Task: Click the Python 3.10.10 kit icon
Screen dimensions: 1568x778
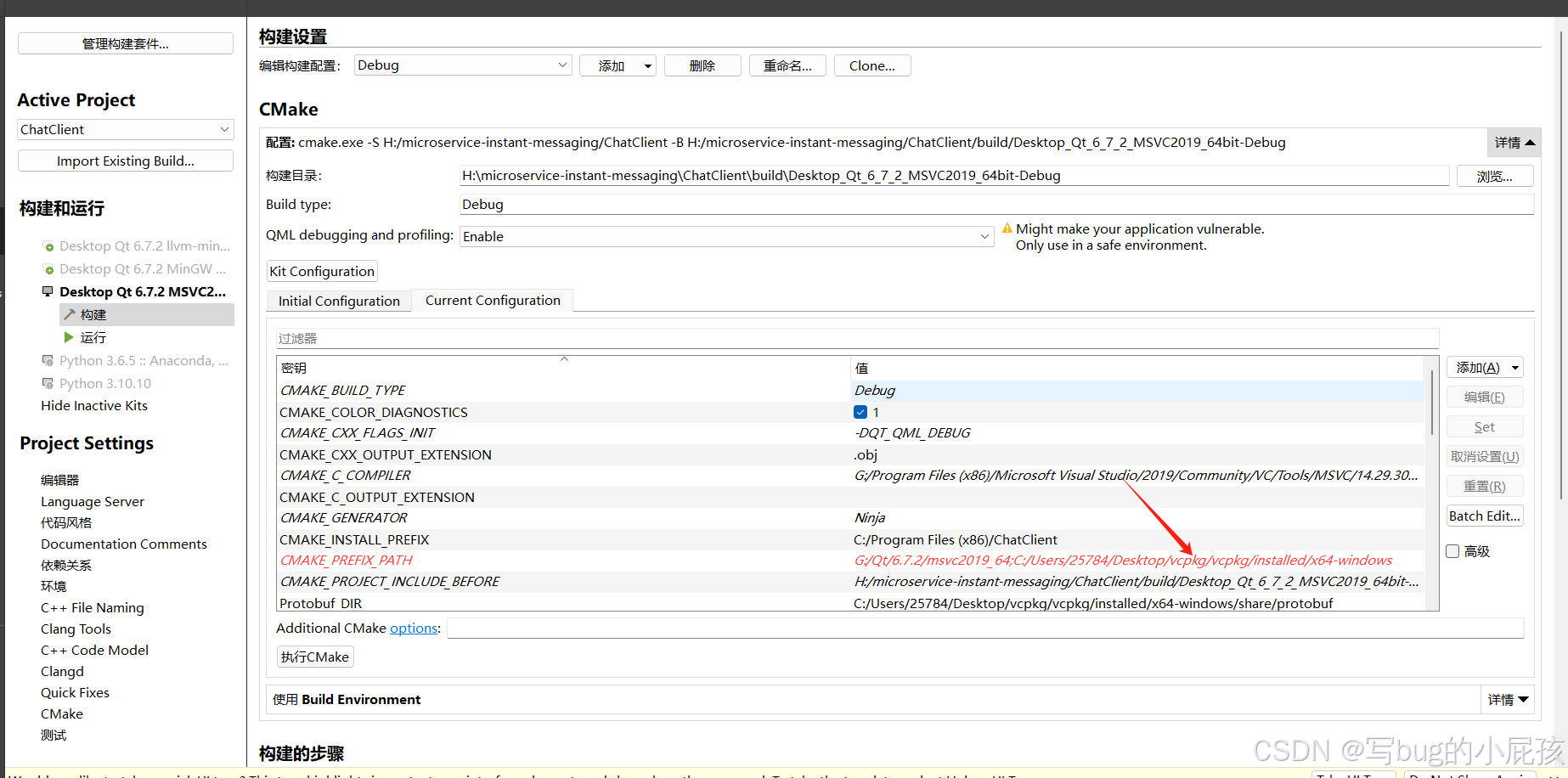Action: pos(48,383)
